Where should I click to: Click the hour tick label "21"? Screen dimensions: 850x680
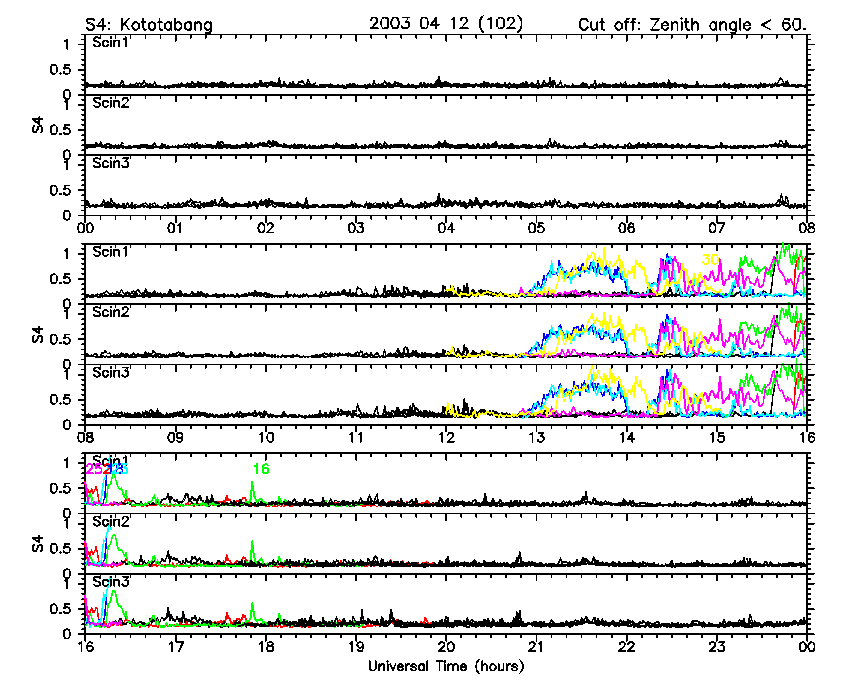click(x=536, y=646)
